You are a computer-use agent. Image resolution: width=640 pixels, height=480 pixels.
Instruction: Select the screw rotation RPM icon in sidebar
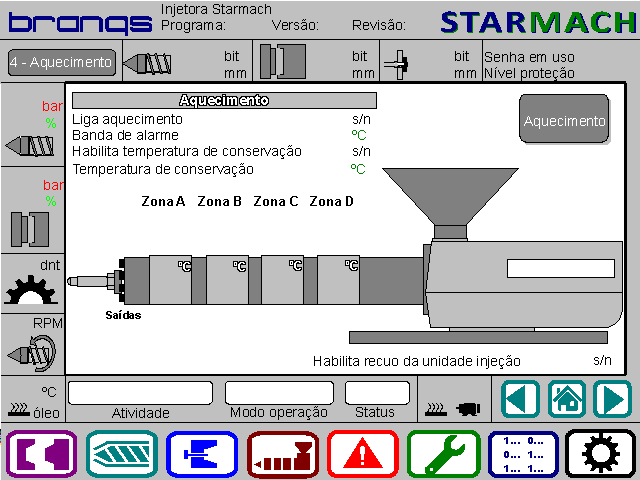pos(32,353)
